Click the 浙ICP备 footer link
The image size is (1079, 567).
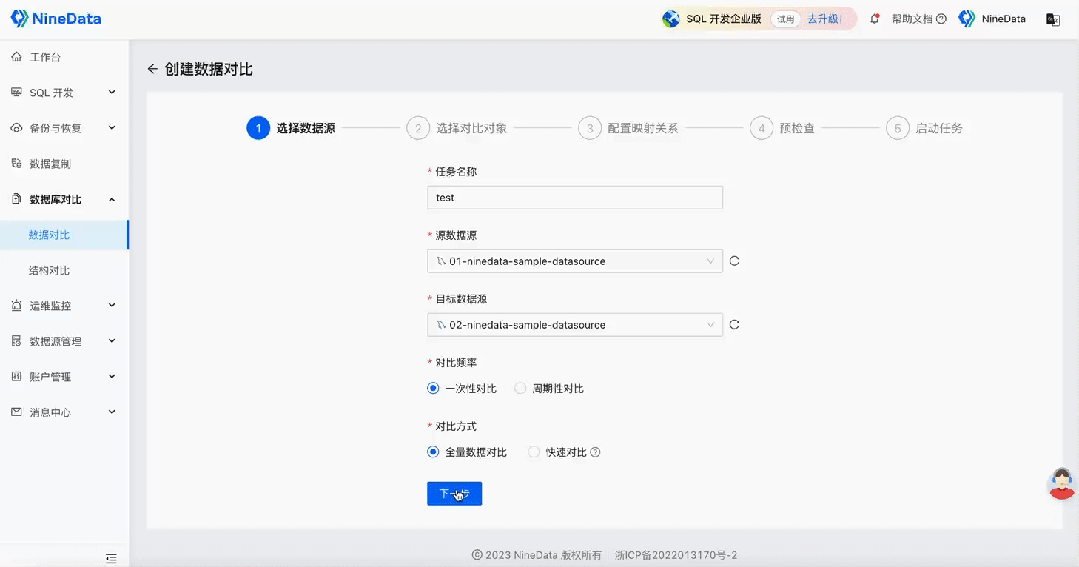pos(675,555)
